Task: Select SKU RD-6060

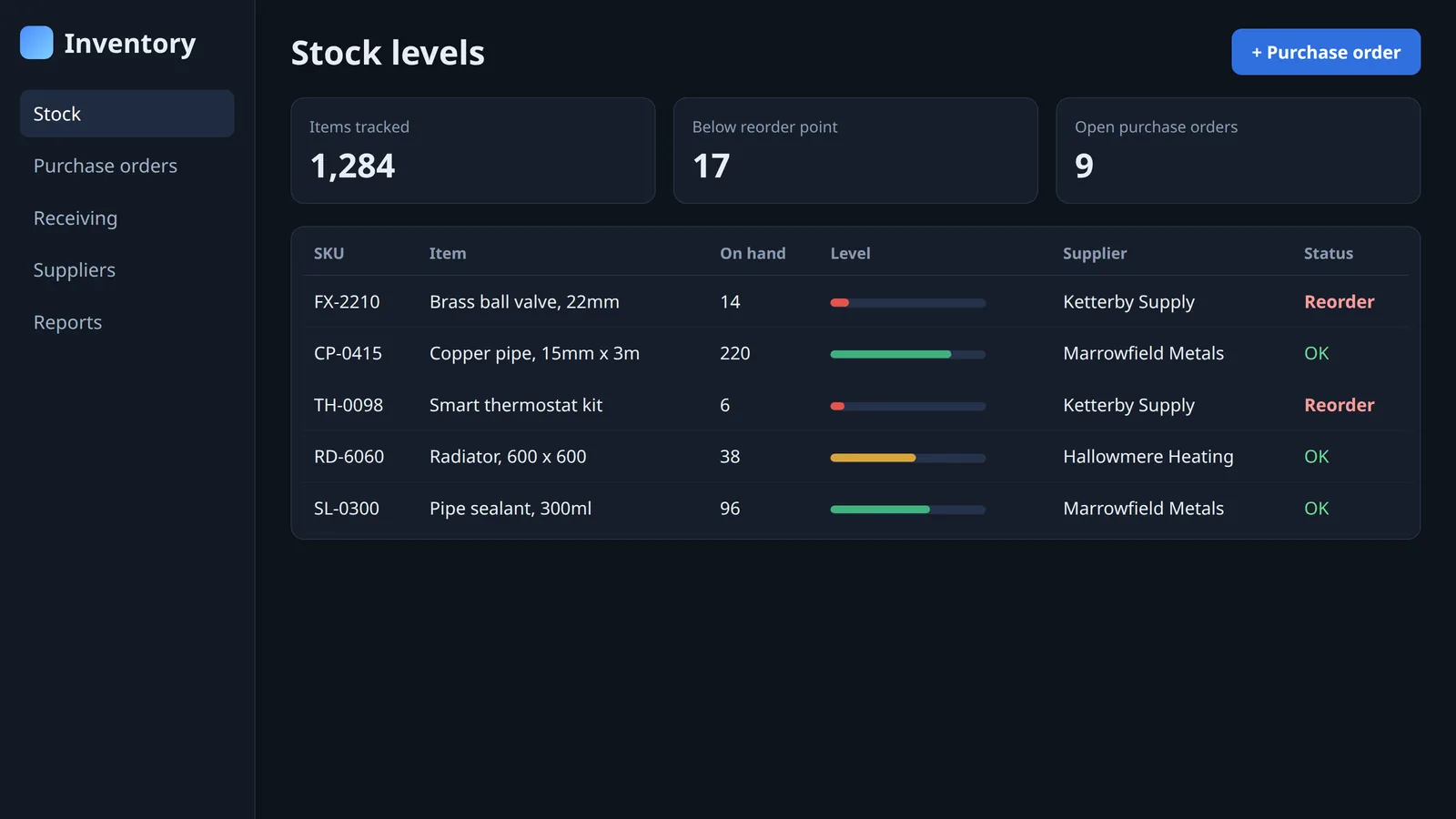Action: pyautogui.click(x=349, y=457)
